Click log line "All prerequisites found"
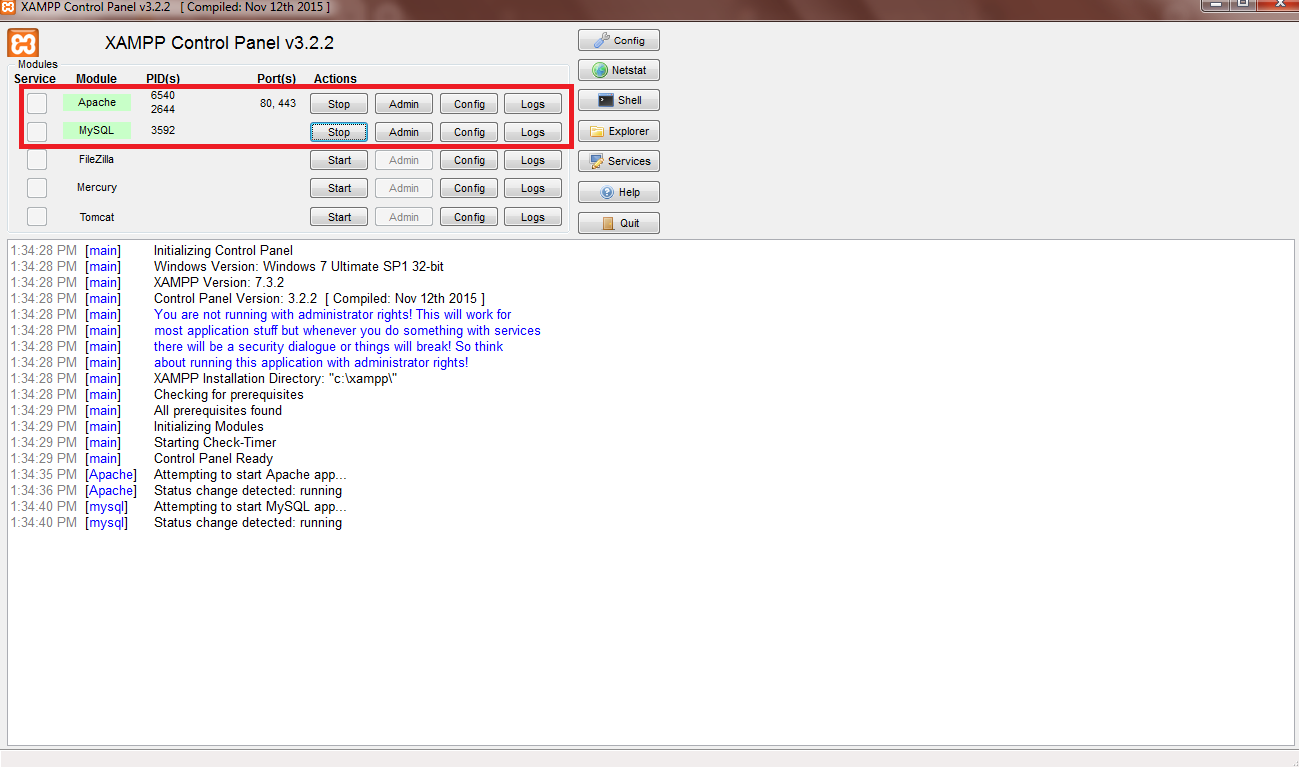The image size is (1299, 768). coord(218,411)
